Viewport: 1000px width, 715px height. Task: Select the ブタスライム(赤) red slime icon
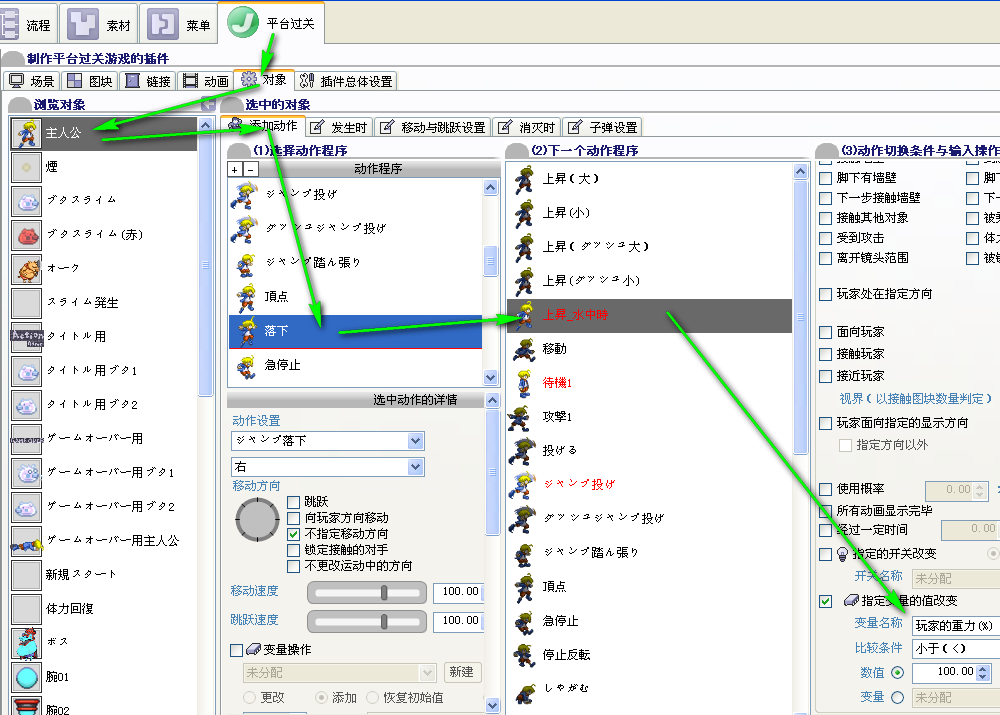26,235
